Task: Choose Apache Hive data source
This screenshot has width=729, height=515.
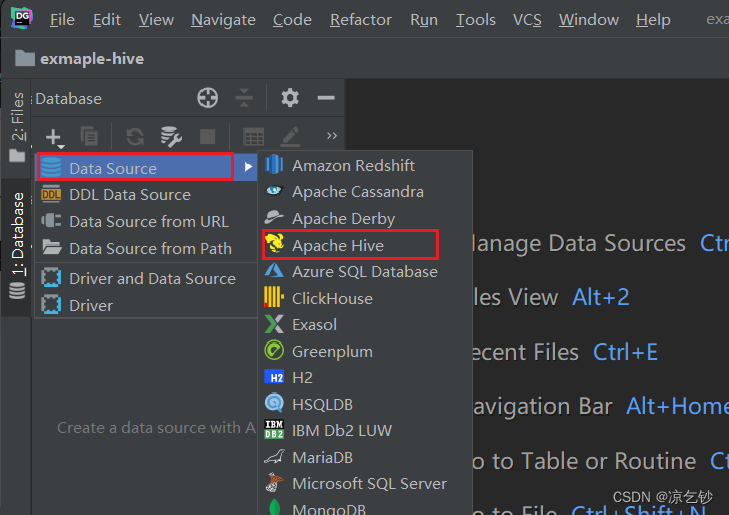Action: click(365, 245)
